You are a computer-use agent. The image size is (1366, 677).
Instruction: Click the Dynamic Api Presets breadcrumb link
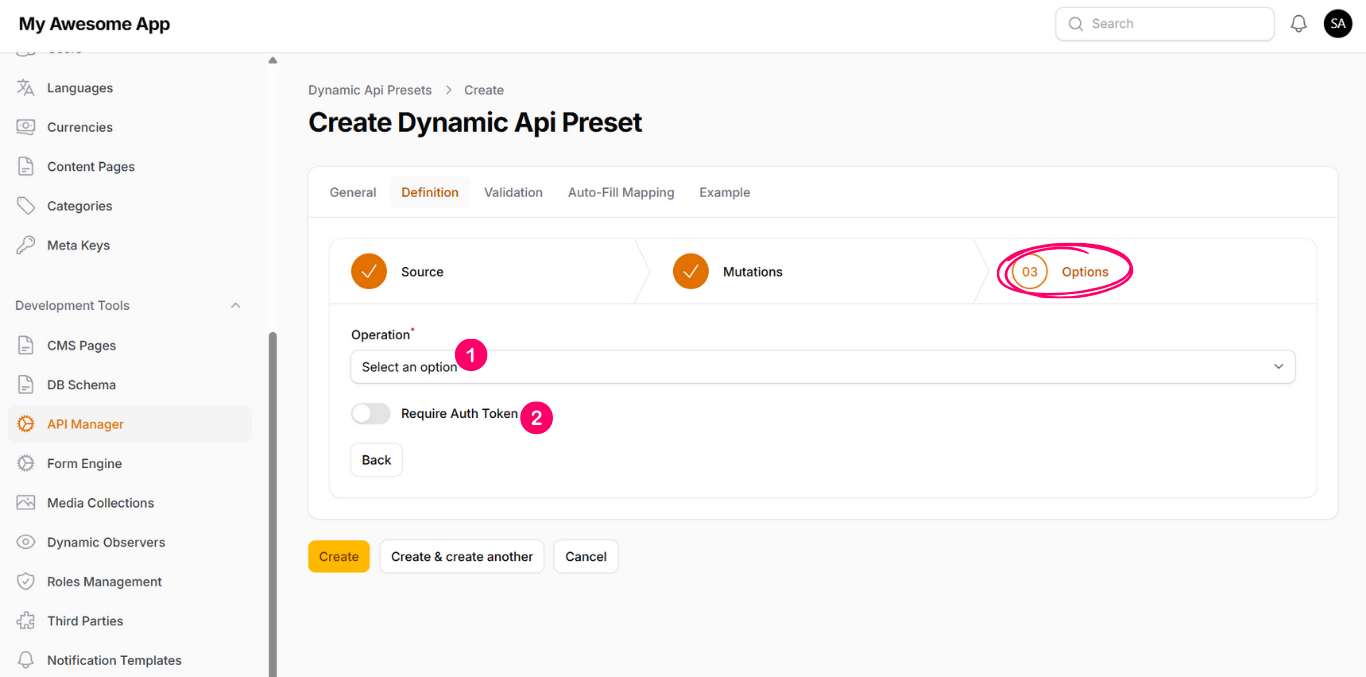(370, 90)
